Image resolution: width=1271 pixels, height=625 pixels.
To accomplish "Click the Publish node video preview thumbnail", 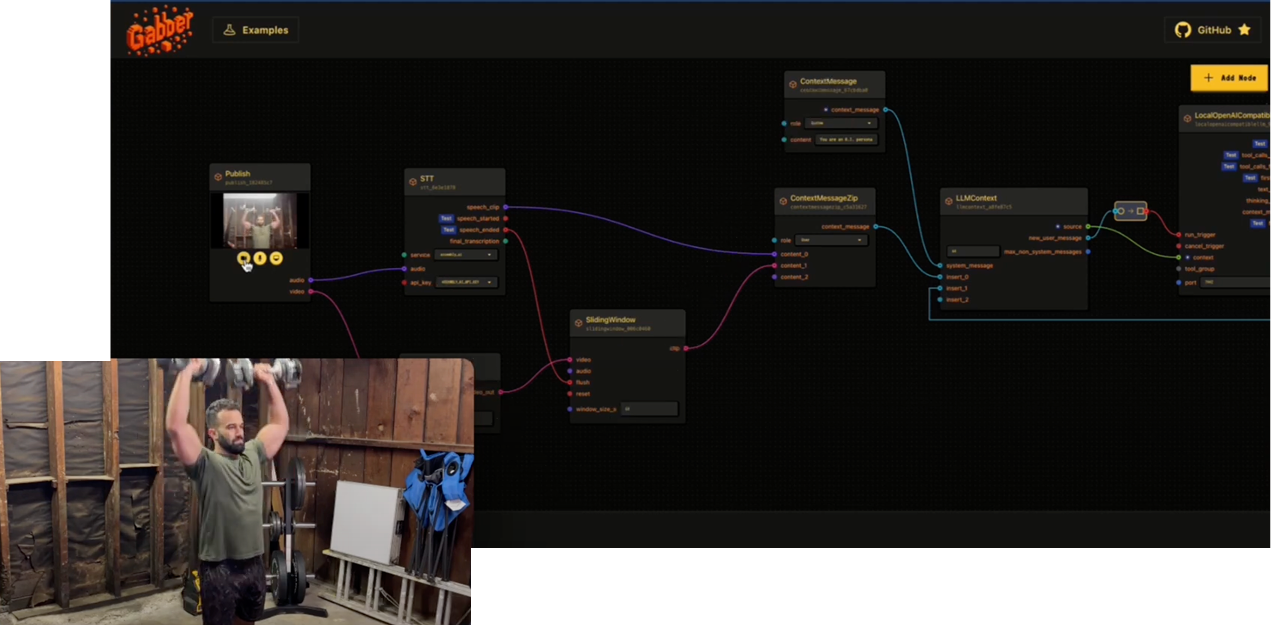I will pos(260,220).
